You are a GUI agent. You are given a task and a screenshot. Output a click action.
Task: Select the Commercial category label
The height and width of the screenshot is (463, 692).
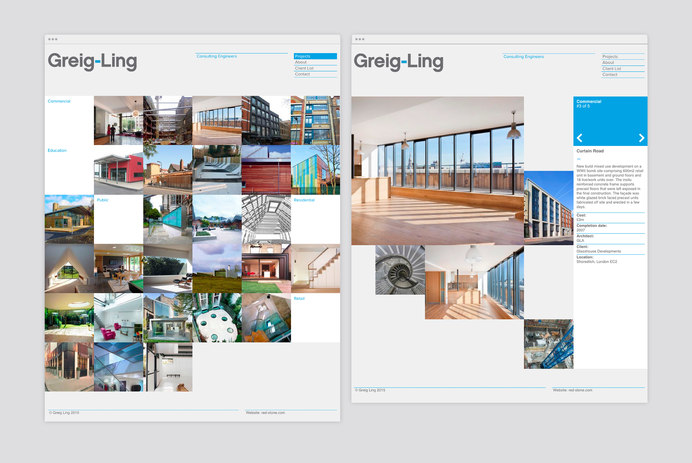click(59, 101)
